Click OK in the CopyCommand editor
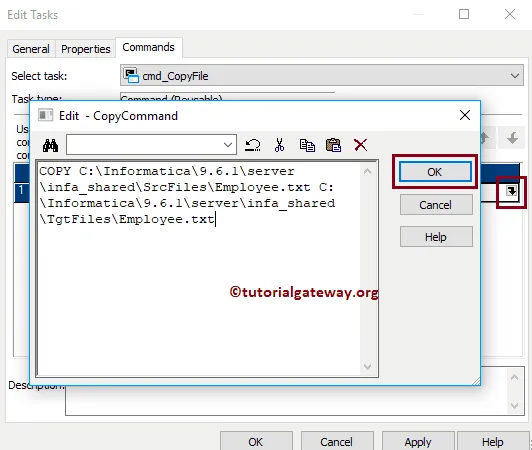532x450 pixels. (x=435, y=172)
